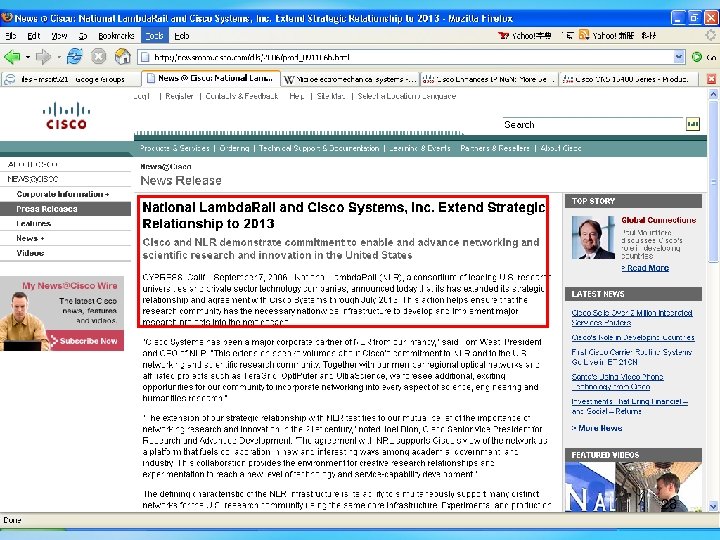Image resolution: width=720 pixels, height=540 pixels.
Task: Click the Register link at page top
Action: click(179, 96)
